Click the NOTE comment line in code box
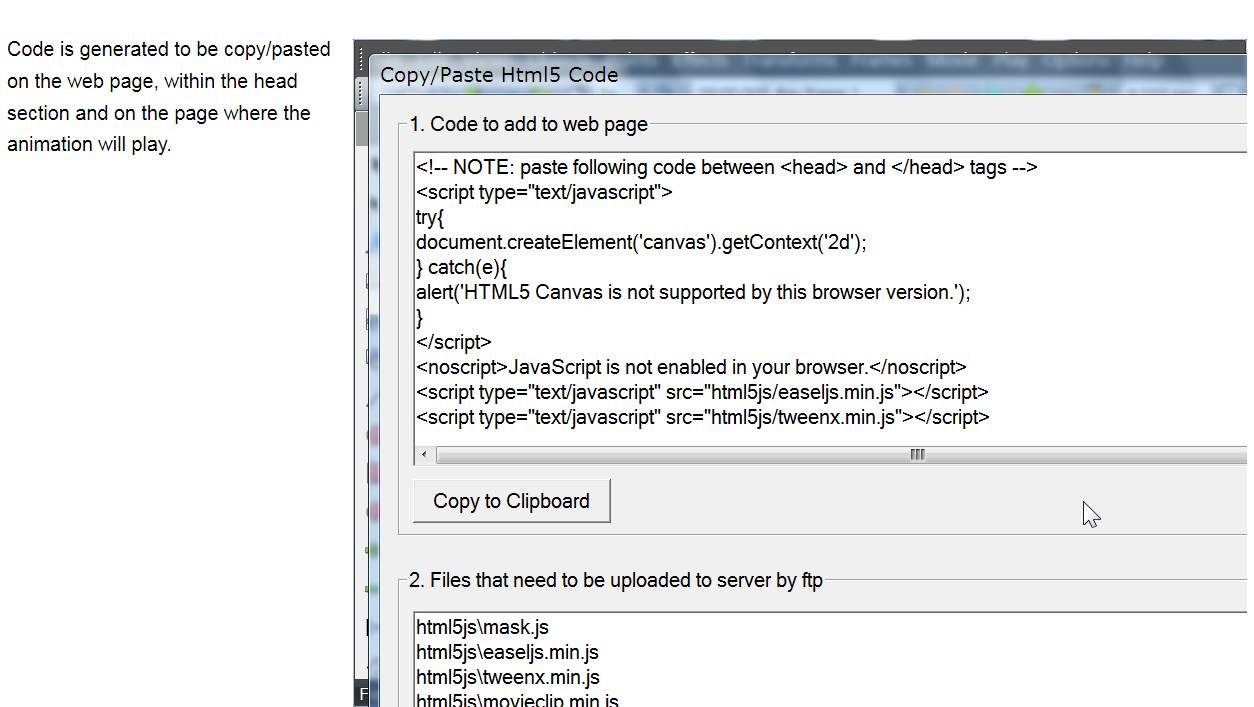 727,167
